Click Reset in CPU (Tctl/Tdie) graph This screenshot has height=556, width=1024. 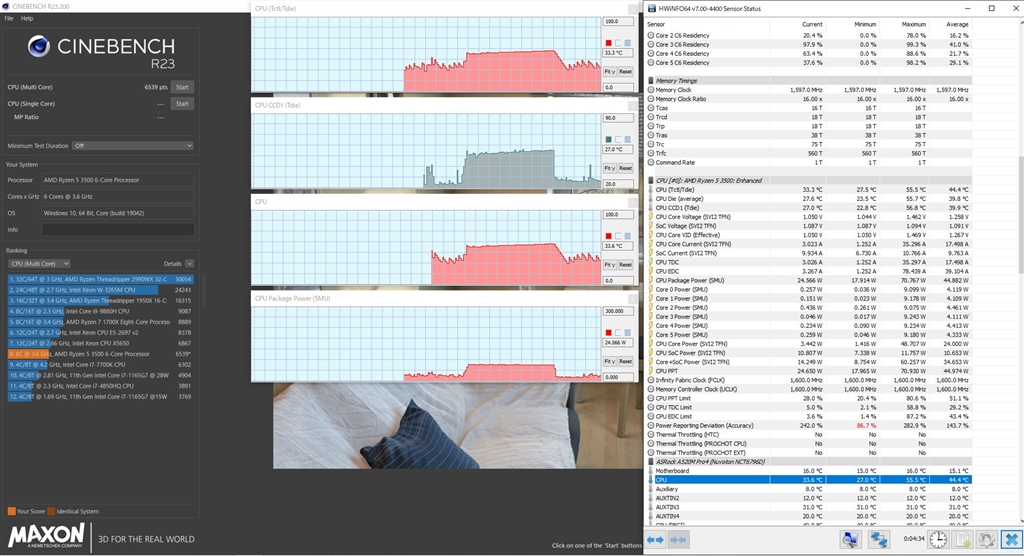[x=626, y=71]
